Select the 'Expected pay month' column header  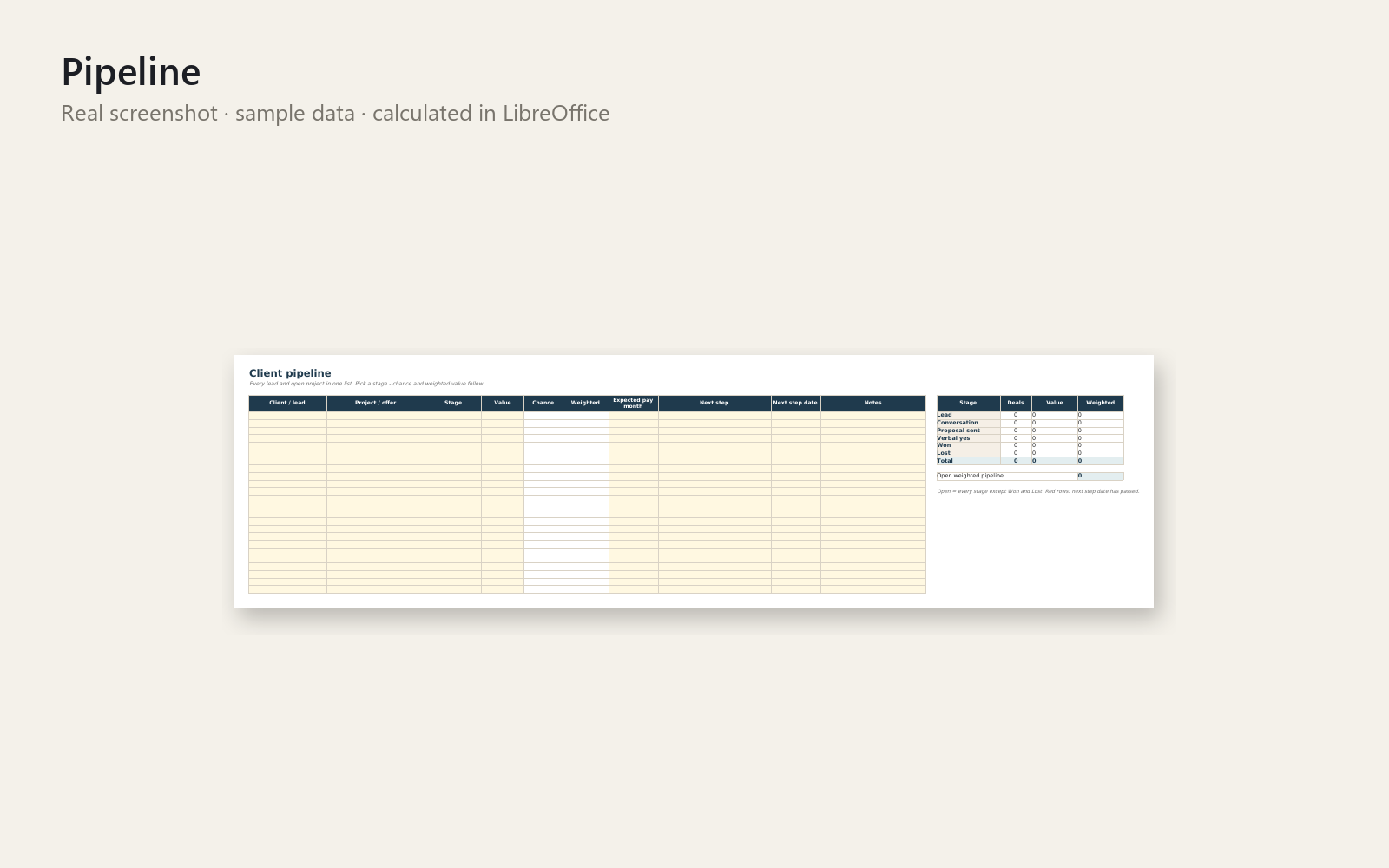(634, 403)
